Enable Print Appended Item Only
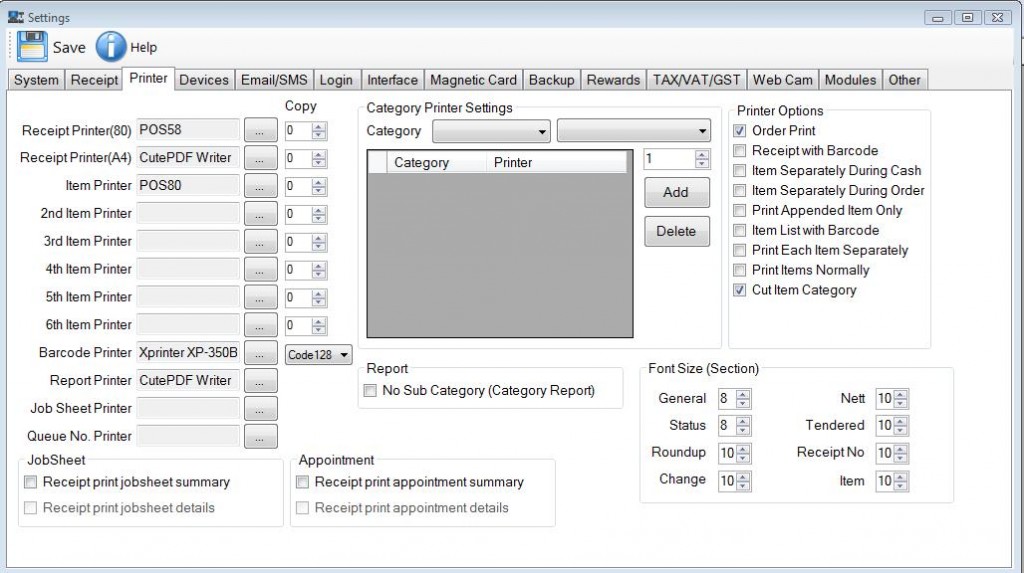 point(739,210)
